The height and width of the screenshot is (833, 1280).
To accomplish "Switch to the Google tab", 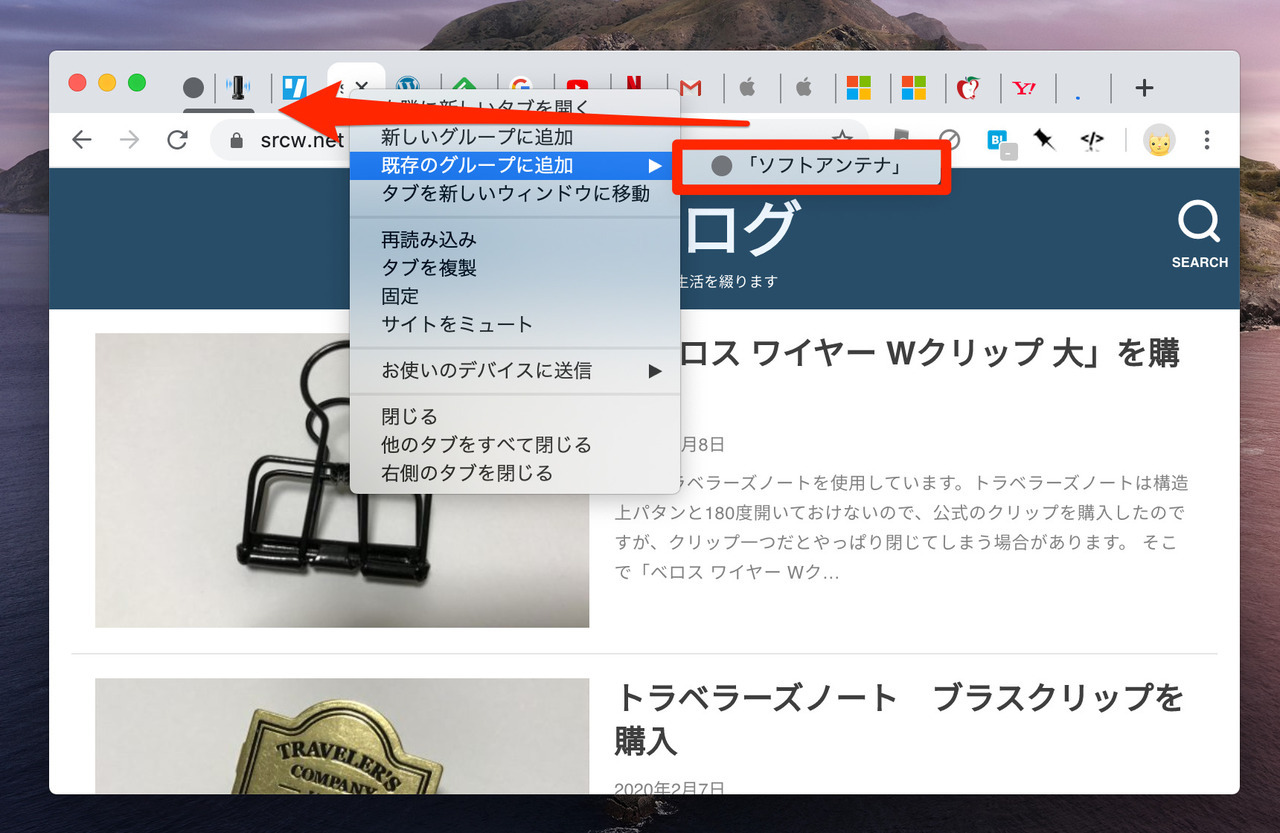I will point(519,88).
